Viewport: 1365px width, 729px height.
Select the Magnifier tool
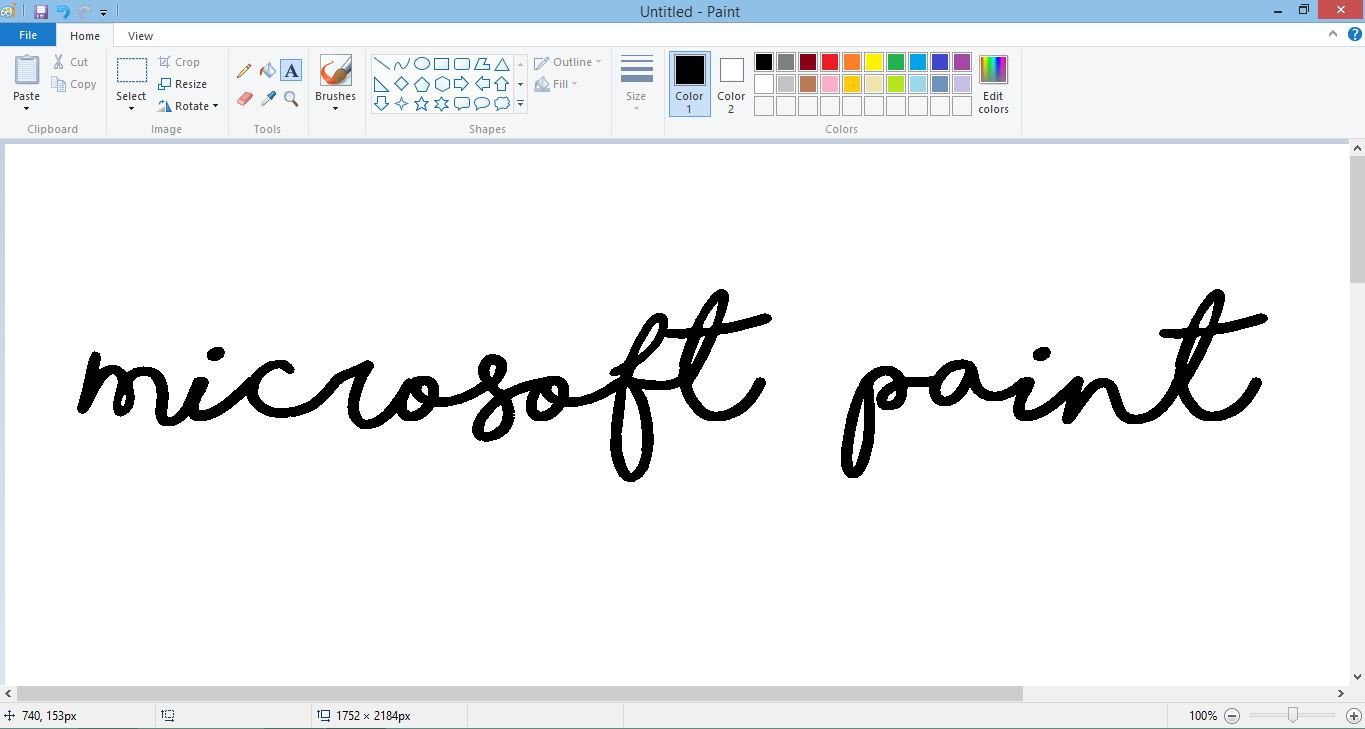click(x=291, y=99)
